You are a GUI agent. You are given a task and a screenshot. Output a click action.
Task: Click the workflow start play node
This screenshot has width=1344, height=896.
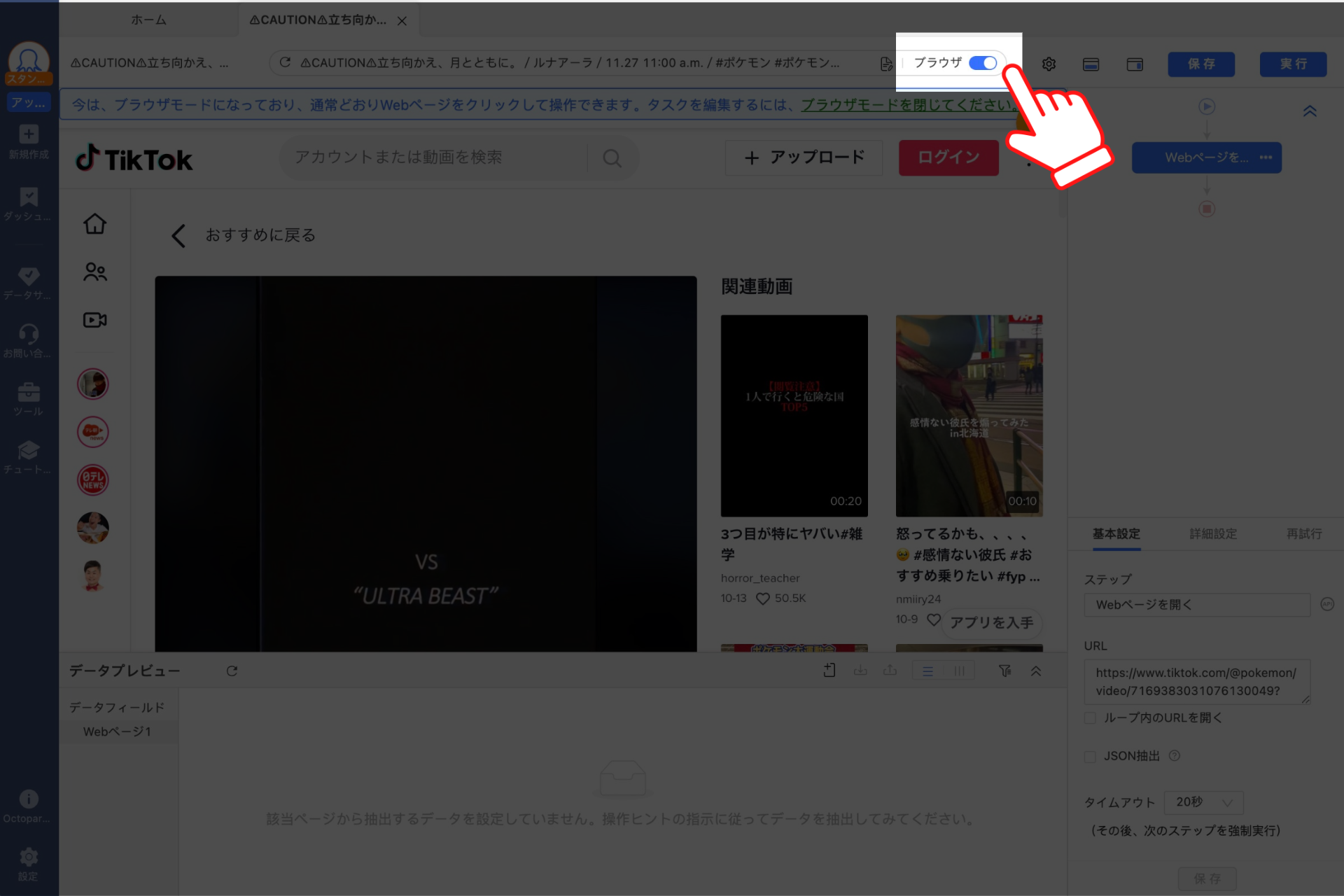[x=1206, y=106]
